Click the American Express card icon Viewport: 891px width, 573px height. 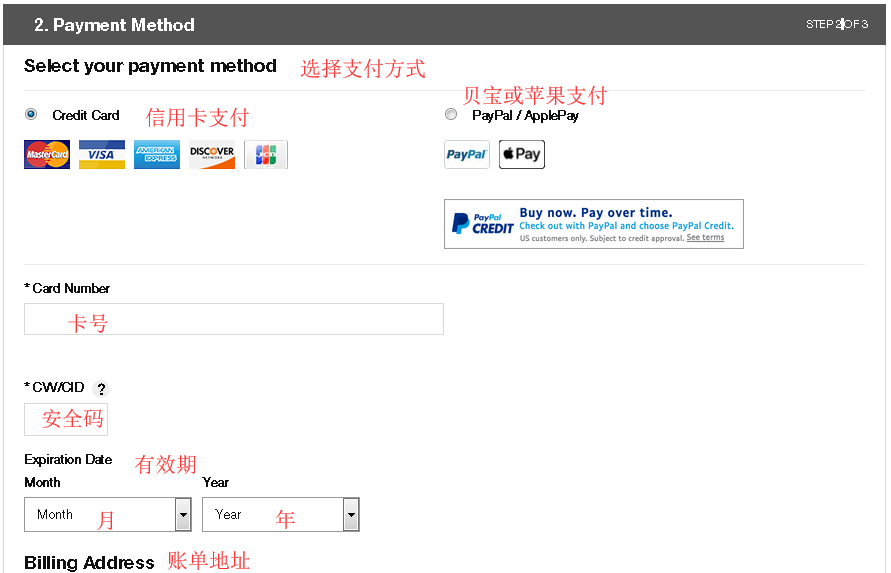click(157, 155)
